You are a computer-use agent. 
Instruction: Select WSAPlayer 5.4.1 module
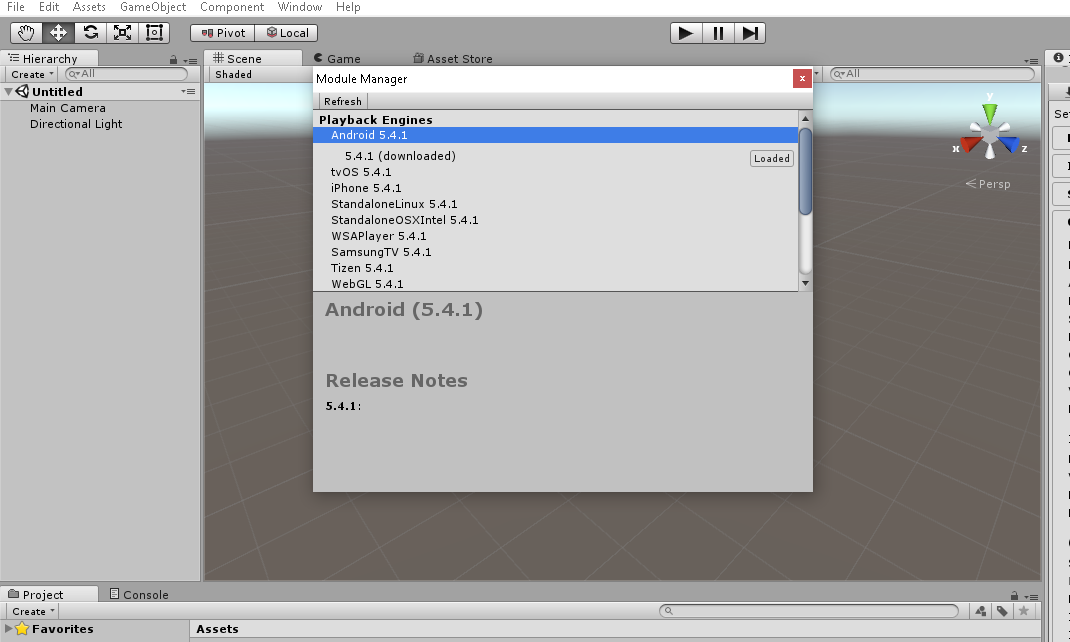coord(379,236)
